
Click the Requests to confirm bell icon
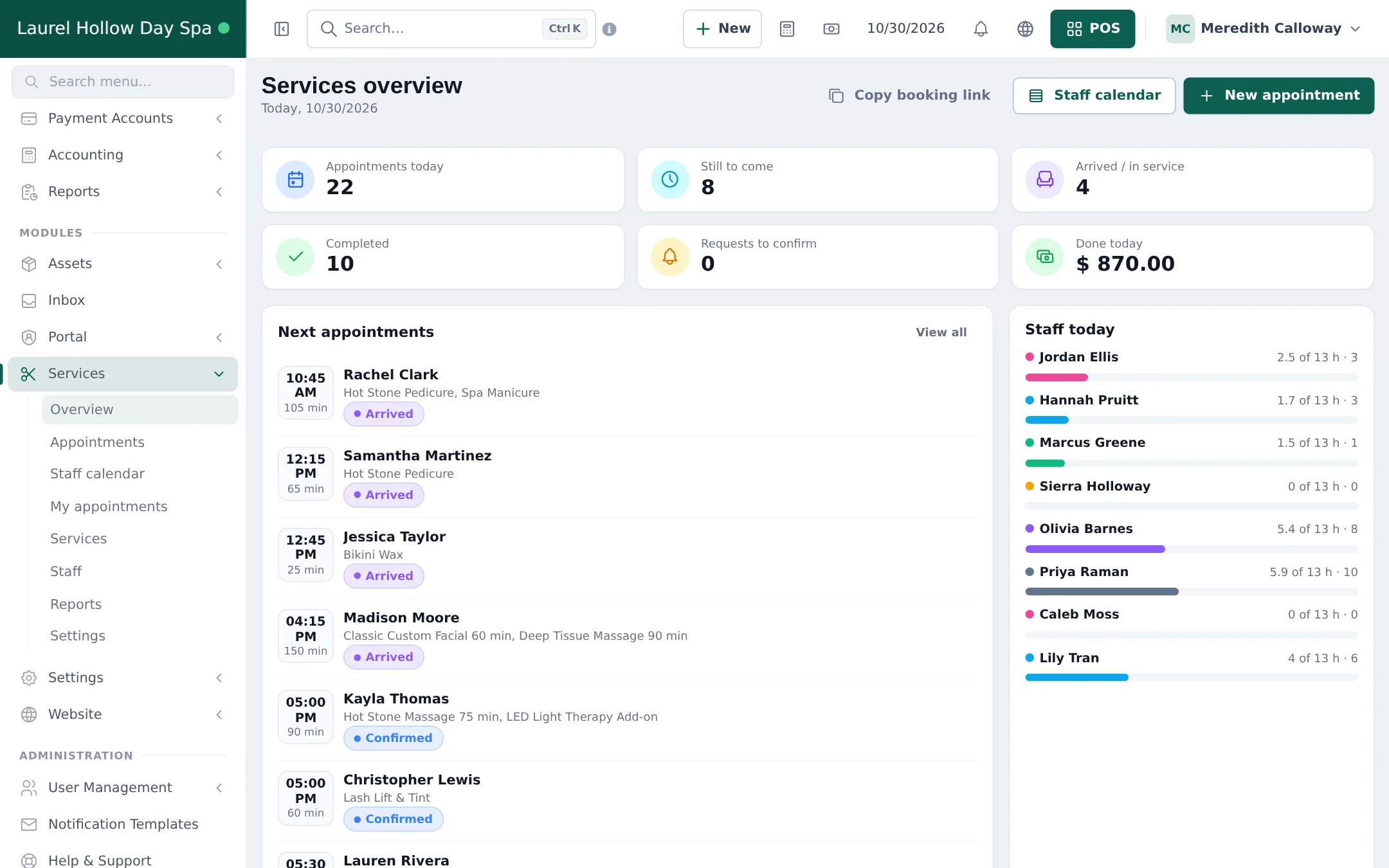pyautogui.click(x=670, y=257)
